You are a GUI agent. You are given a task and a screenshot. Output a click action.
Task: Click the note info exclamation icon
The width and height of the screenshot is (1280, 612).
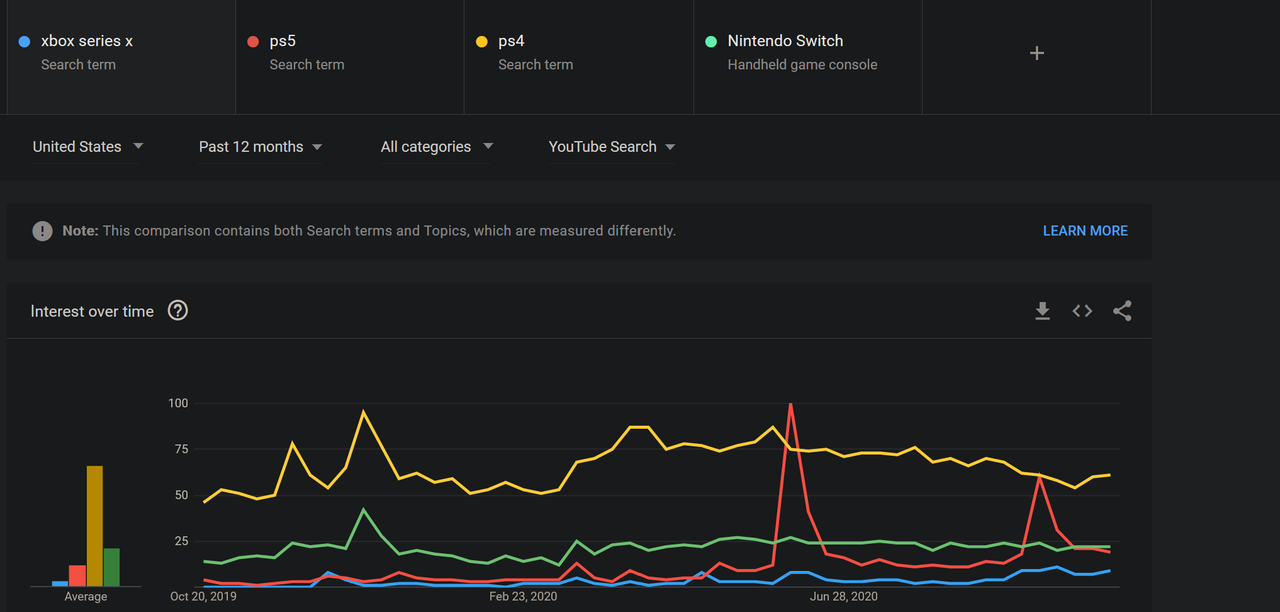42,231
